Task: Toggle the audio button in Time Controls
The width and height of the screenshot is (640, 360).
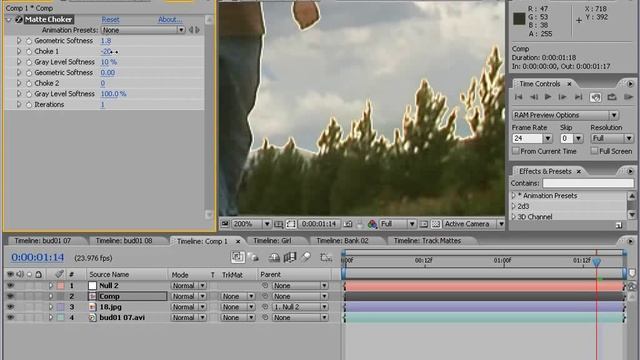Action: pyautogui.click(x=595, y=97)
